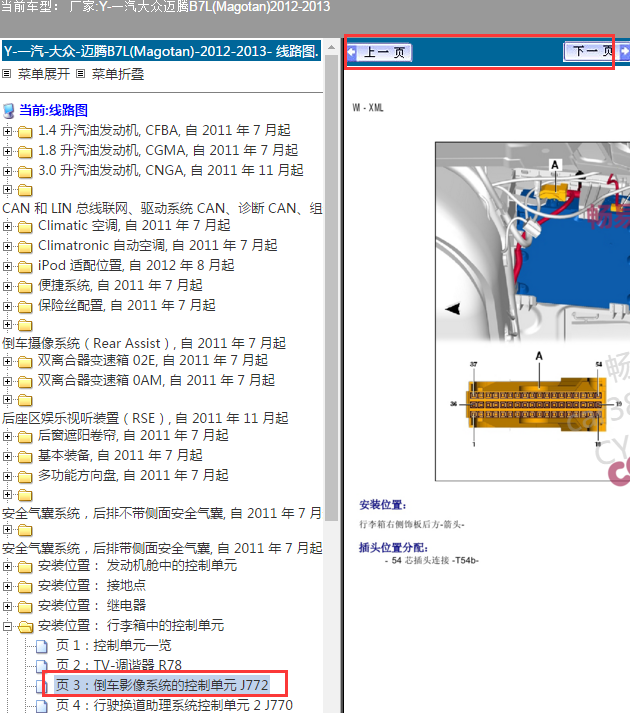Open 安全气囊系统，后排不带侧面安全气囊 entry
The width and height of the screenshot is (630, 713).
(162, 513)
